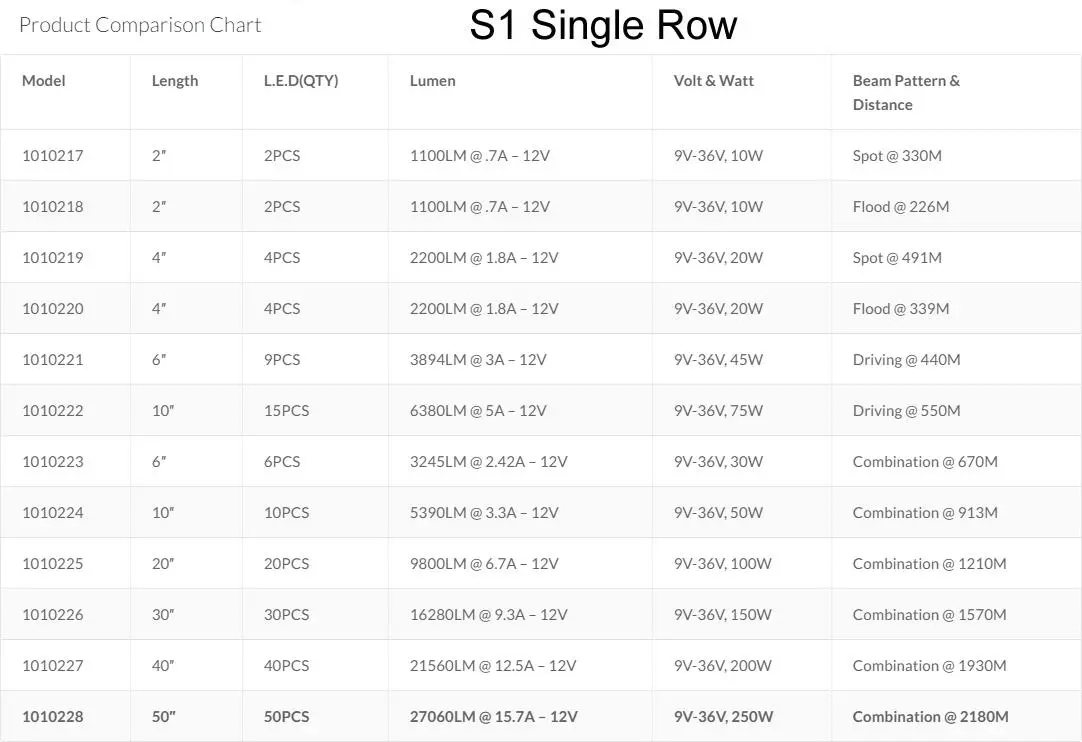Click 'Combination @ 1930M' cell

pos(929,666)
